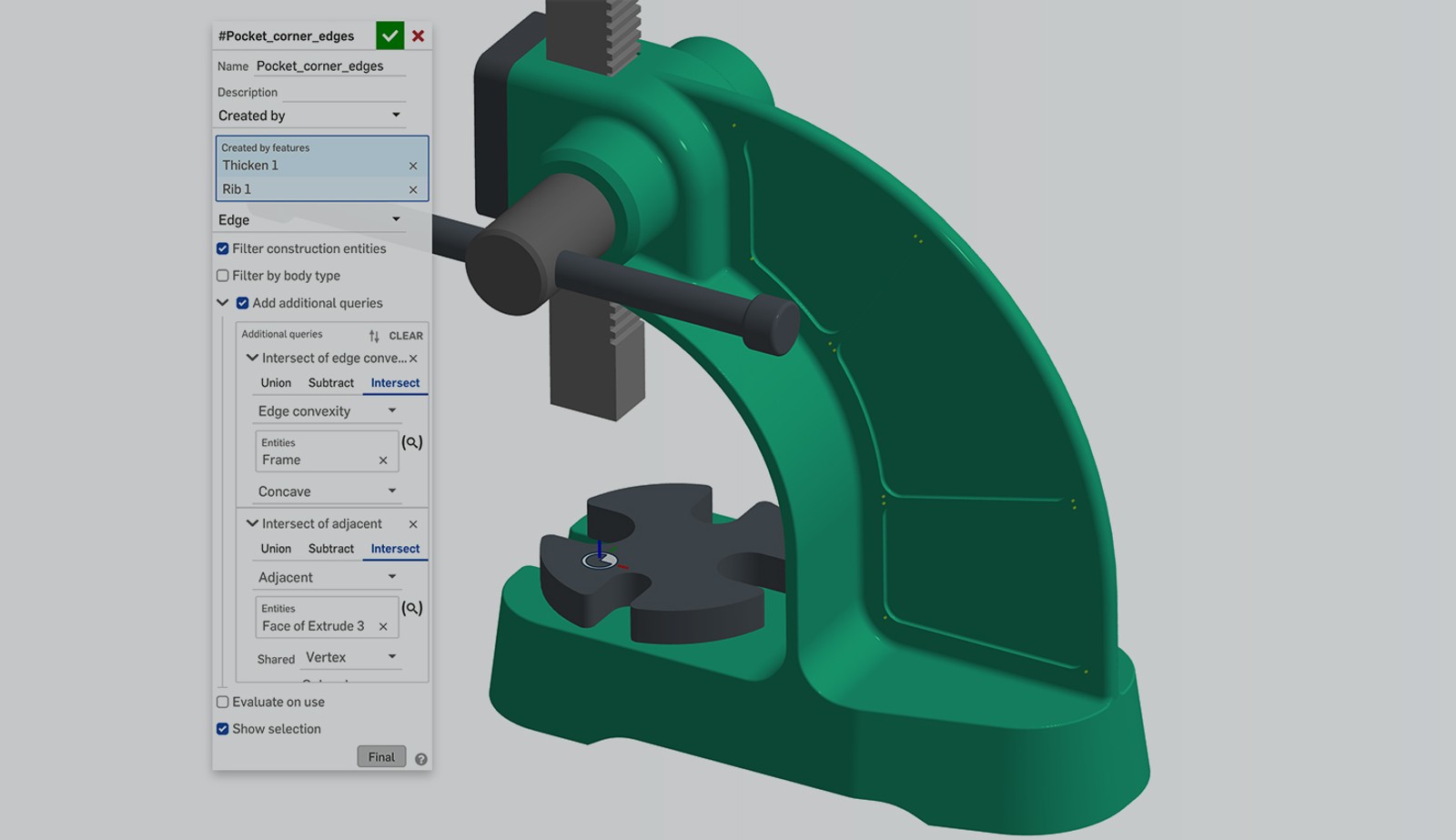
Task: Enable Evaluate on use checkbox
Action: point(222,702)
